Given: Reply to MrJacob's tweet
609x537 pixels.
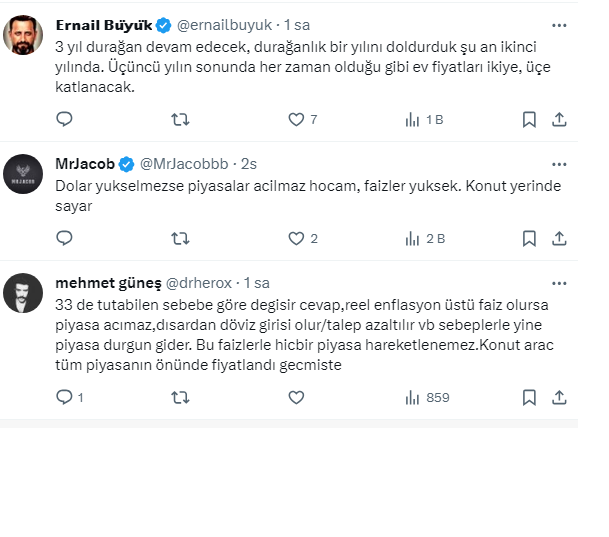Looking at the screenshot, I should [64, 238].
